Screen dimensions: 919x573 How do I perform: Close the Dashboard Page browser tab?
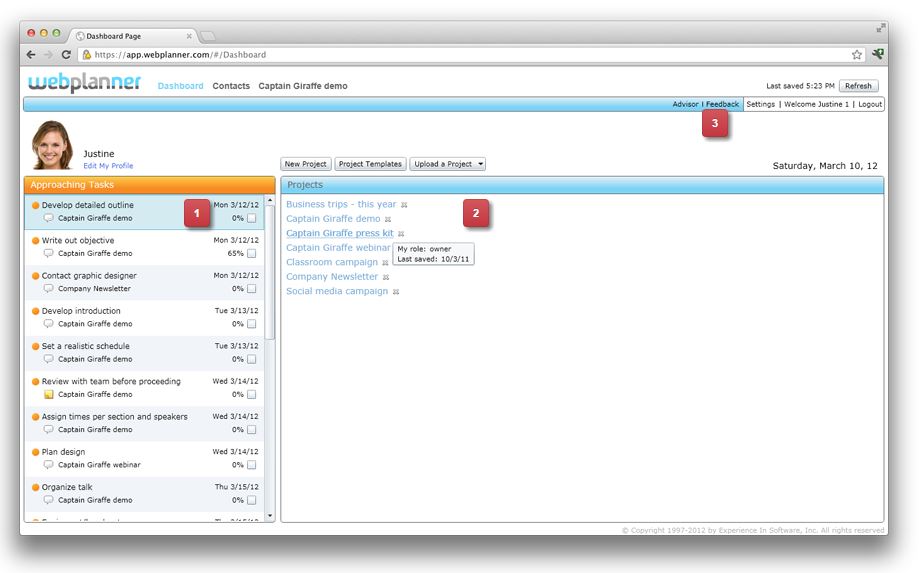(189, 36)
